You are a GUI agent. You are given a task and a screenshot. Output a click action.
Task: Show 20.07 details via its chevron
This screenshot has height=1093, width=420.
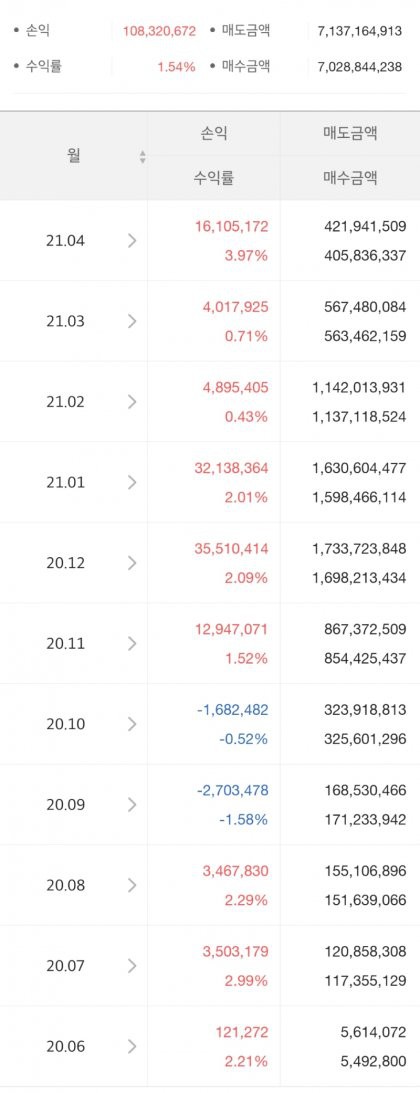[132, 965]
